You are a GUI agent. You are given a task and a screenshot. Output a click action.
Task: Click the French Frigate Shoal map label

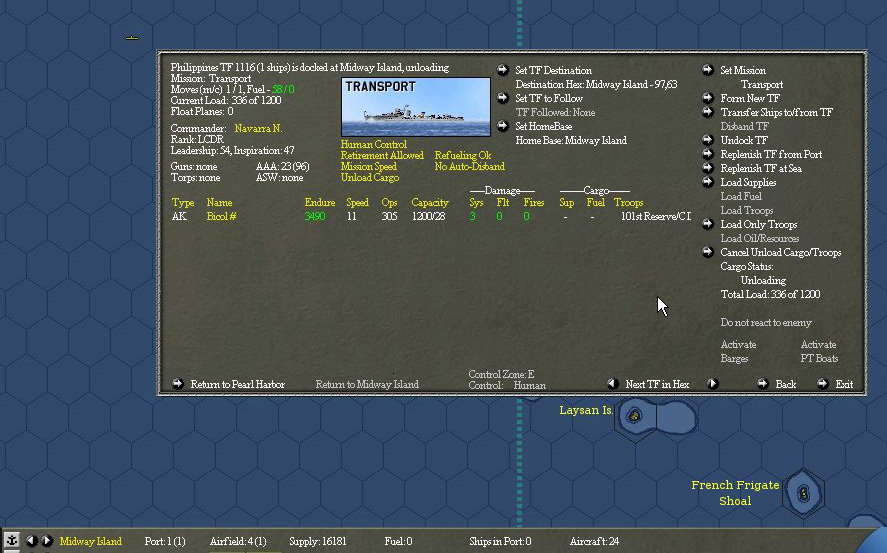click(735, 492)
